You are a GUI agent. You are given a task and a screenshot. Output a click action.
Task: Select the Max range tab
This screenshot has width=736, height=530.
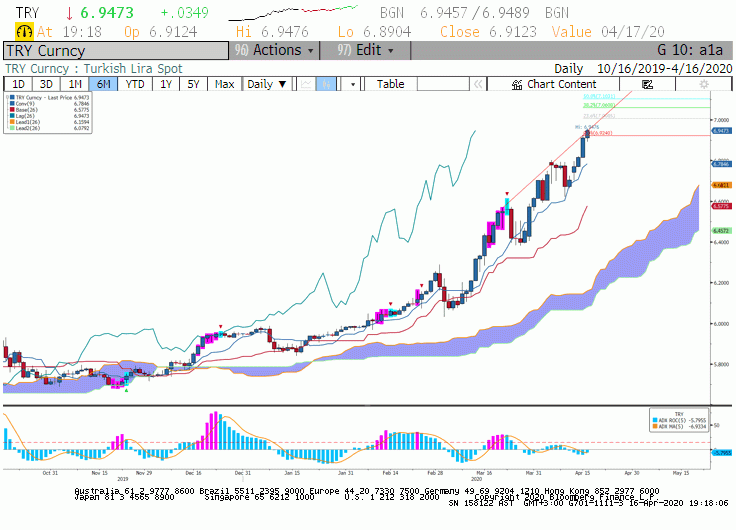224,84
